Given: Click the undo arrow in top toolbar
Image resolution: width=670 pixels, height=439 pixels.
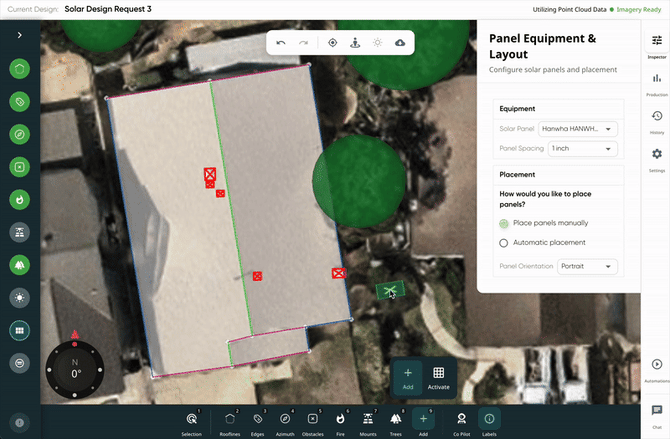Looking at the screenshot, I should coord(281,44).
